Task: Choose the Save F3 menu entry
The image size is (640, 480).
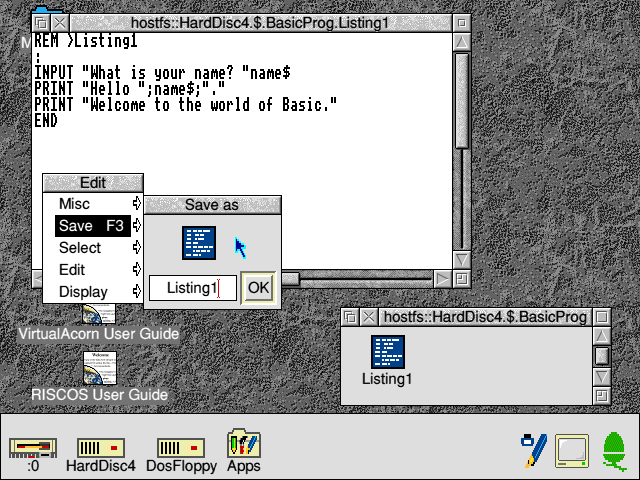Action: [x=93, y=225]
